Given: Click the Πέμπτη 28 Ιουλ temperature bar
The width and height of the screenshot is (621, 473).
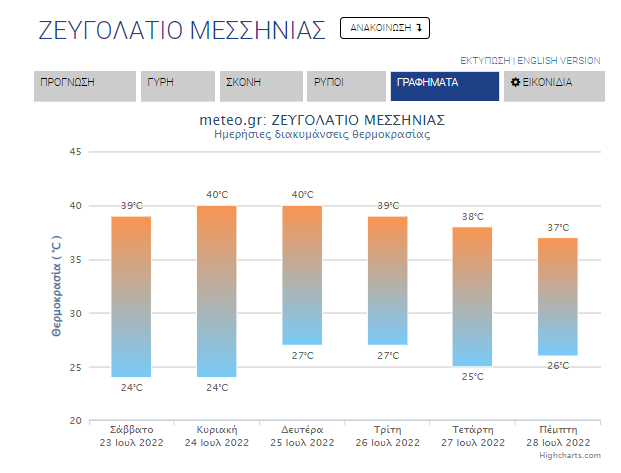Looking at the screenshot, I should point(558,297).
